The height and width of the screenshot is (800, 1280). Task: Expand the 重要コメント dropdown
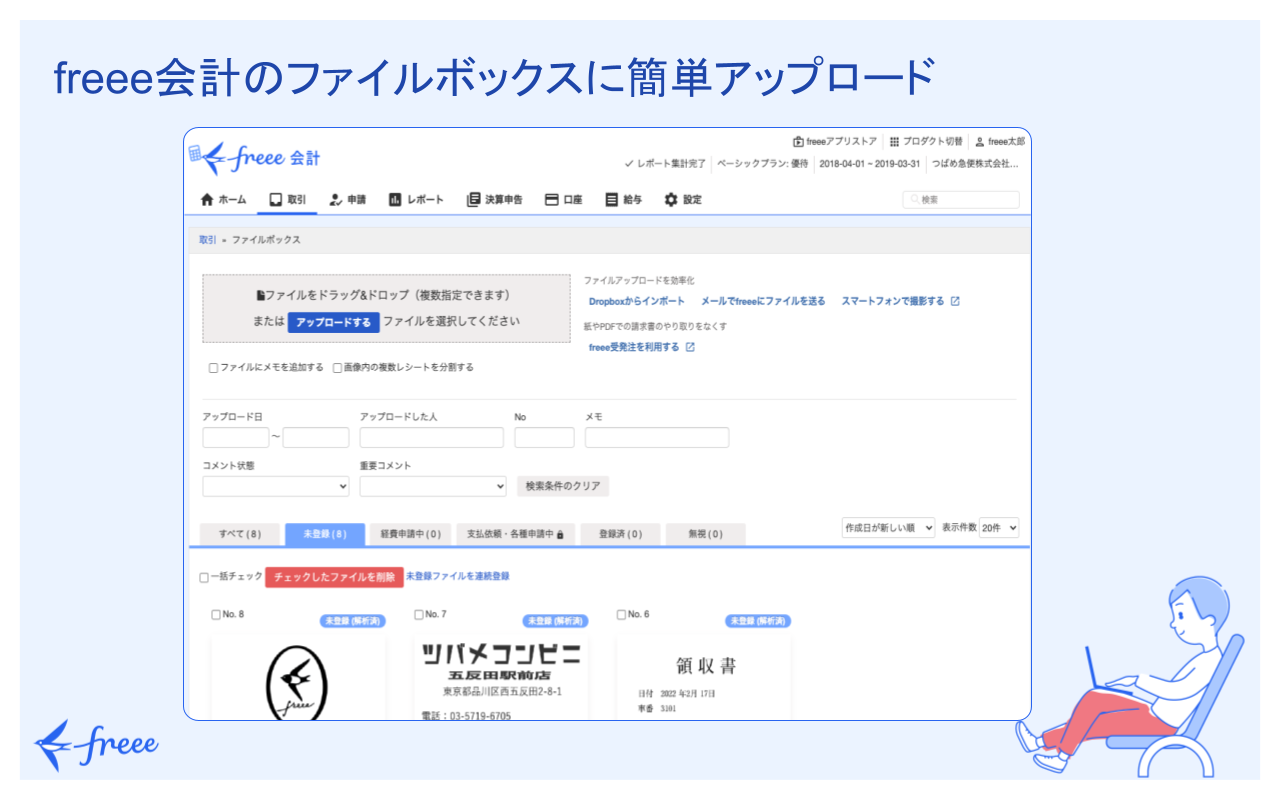coord(433,486)
